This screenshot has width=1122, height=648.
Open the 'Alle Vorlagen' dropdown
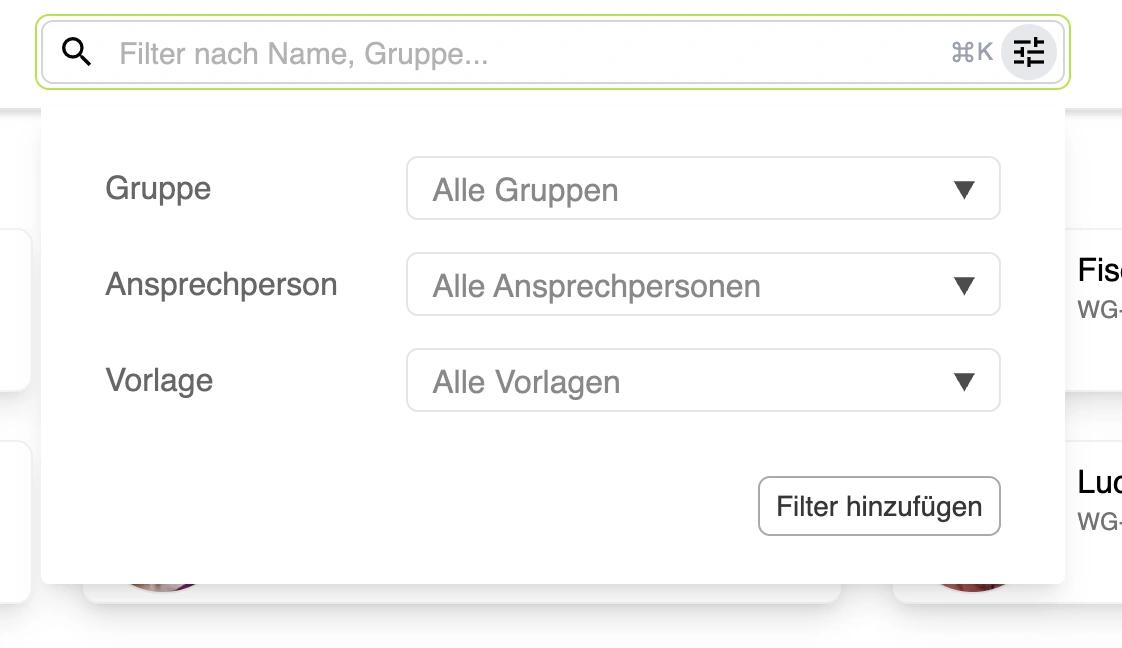[x=703, y=381]
